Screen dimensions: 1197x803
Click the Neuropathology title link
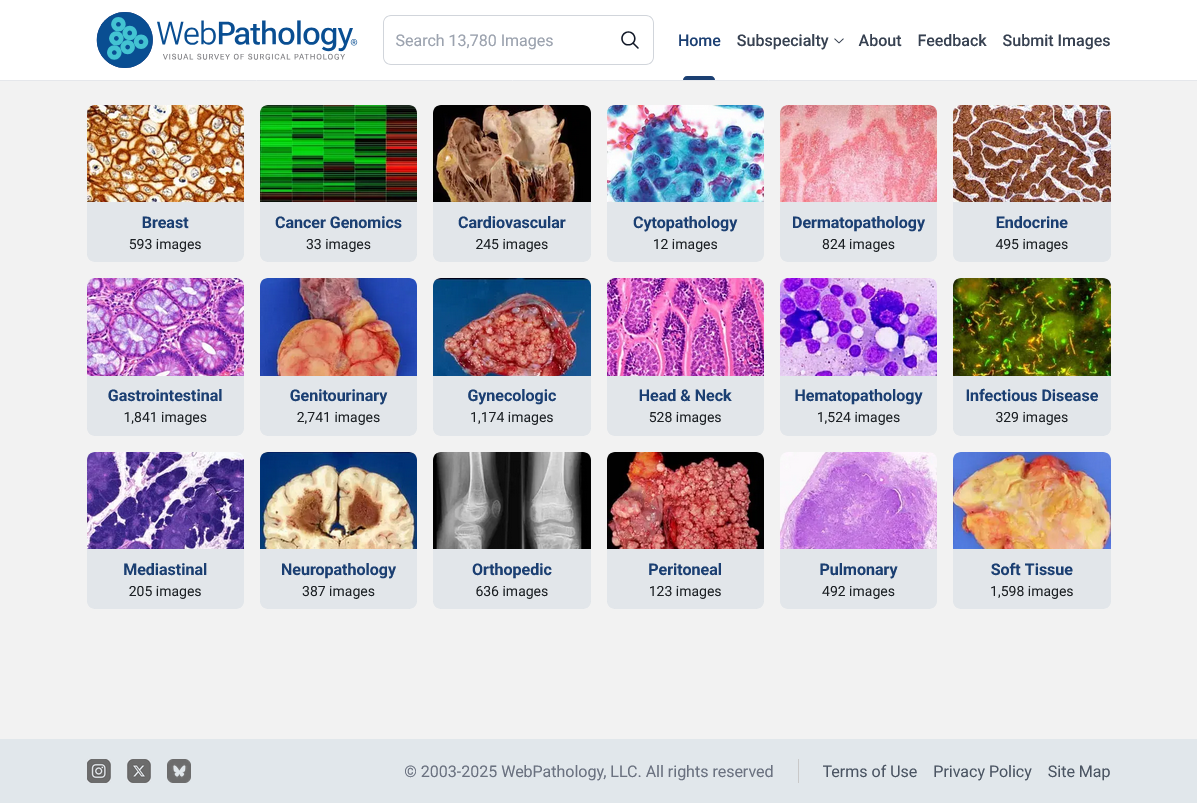(338, 570)
